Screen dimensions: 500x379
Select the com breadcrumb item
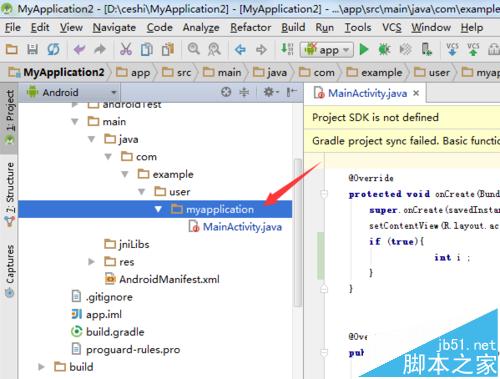tap(317, 72)
